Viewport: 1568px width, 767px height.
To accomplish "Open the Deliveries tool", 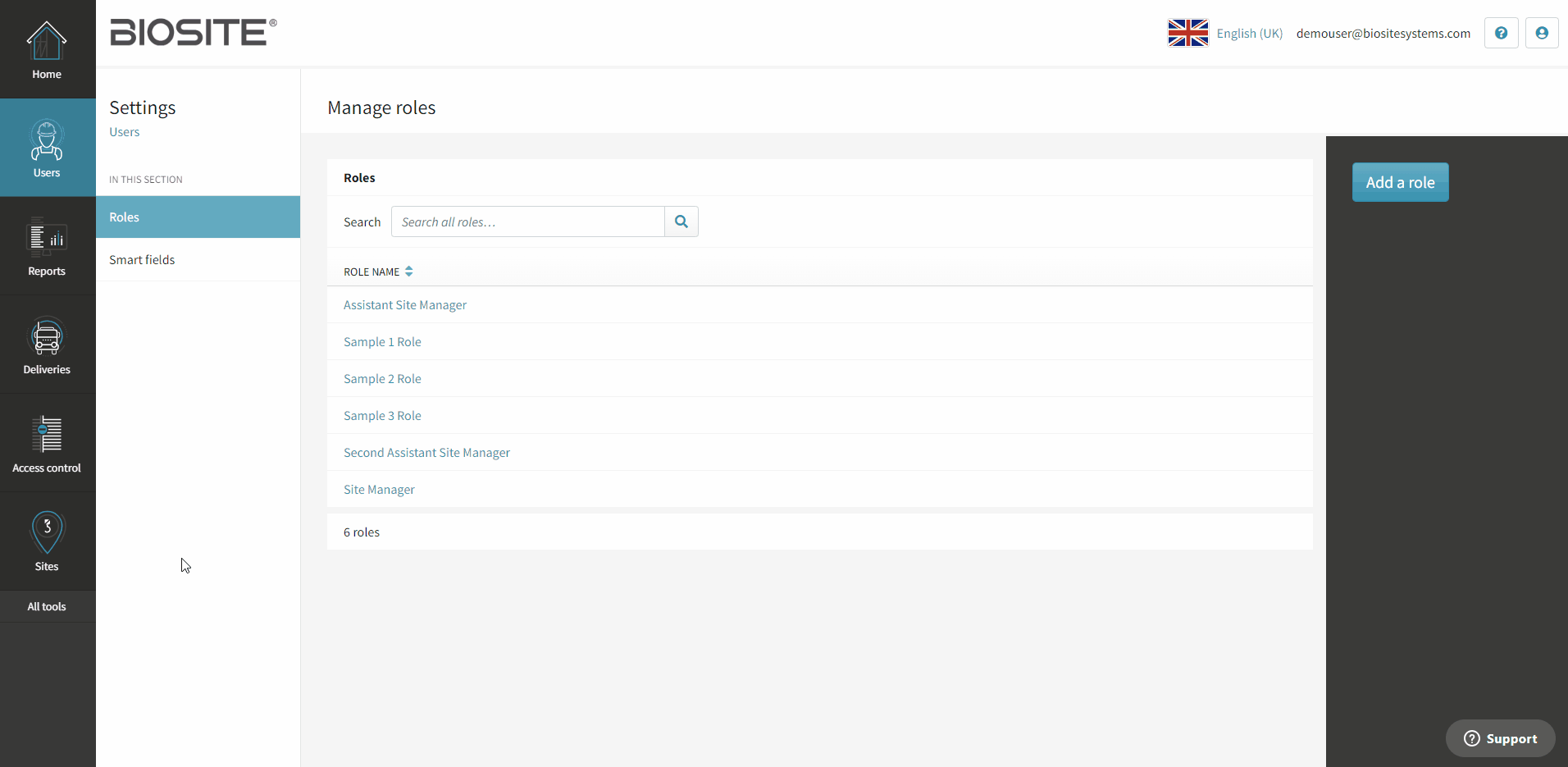I will click(48, 345).
